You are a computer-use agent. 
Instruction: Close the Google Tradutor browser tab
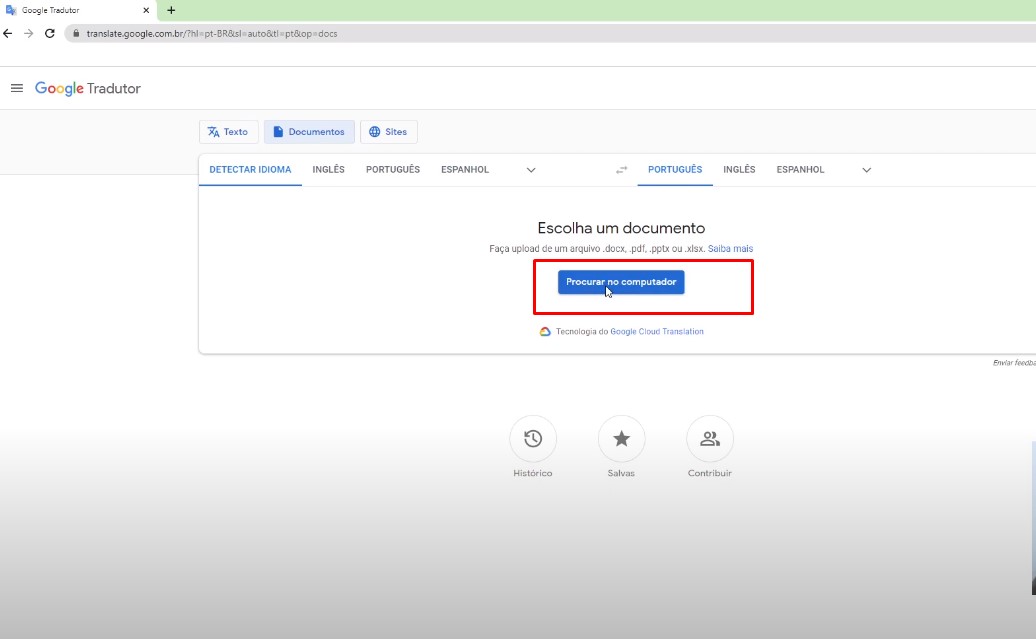coord(146,10)
